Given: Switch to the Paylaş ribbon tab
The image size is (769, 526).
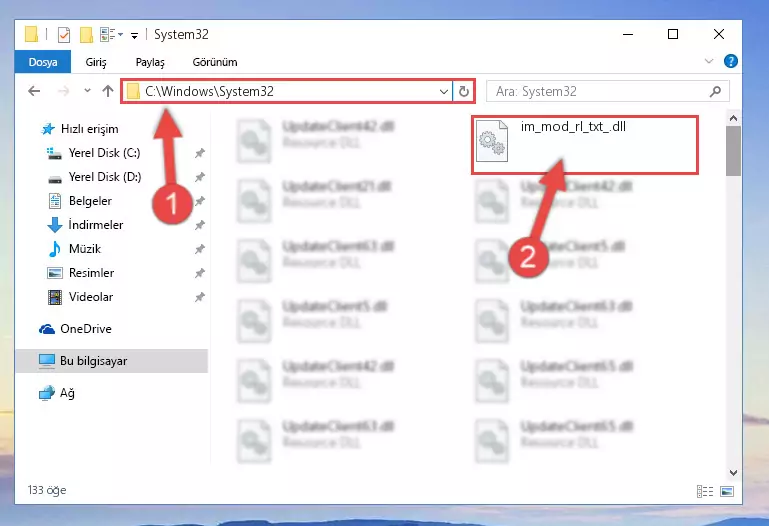Looking at the screenshot, I should coord(150,62).
